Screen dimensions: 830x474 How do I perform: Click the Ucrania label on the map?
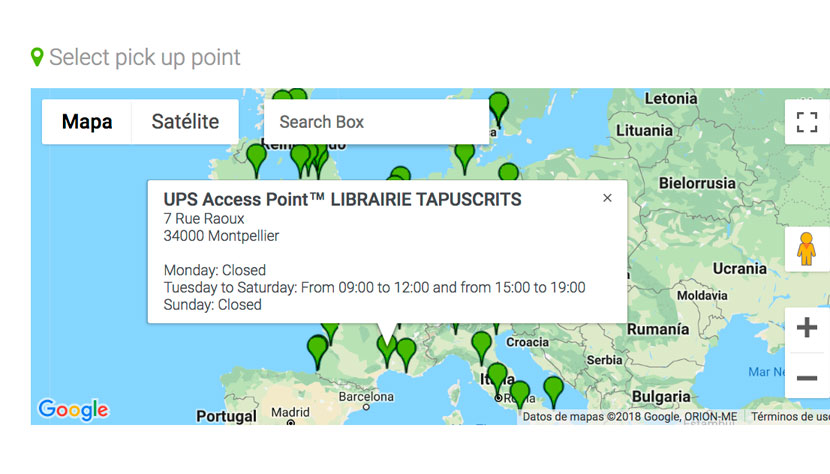[x=739, y=269]
